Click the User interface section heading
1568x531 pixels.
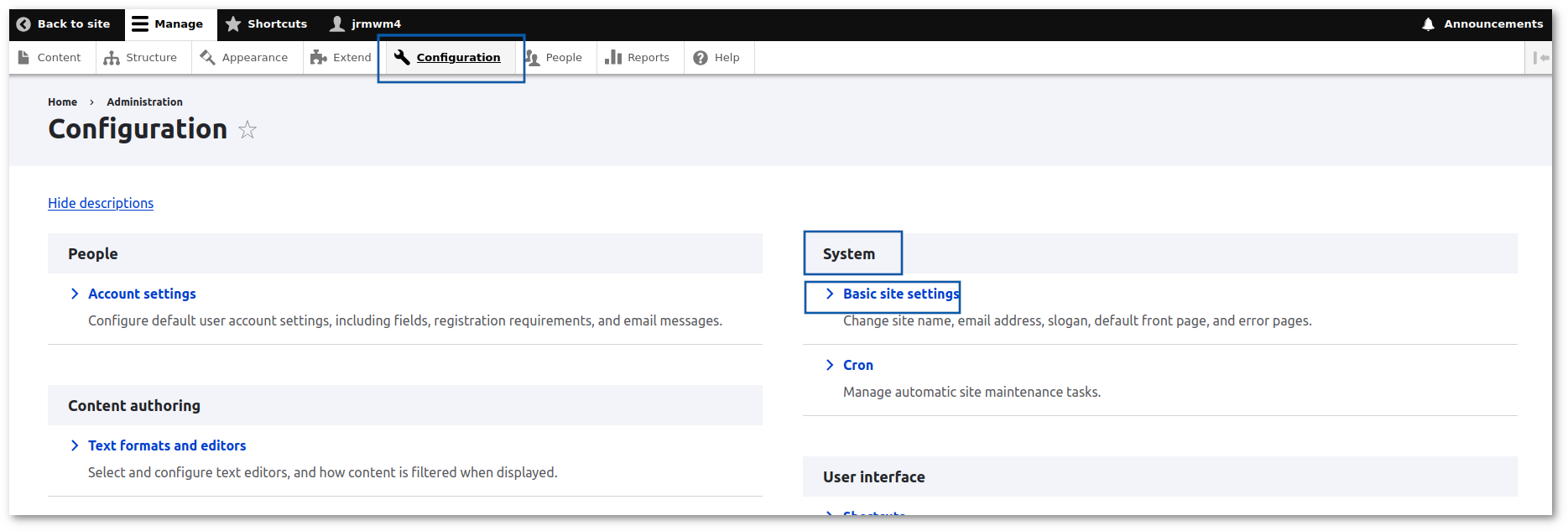874,477
